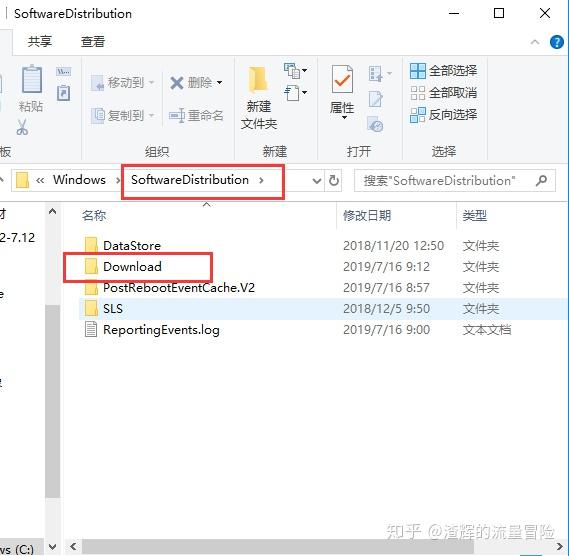Image resolution: width=569 pixels, height=556 pixels.
Task: Refresh the address bar location
Action: 334,180
